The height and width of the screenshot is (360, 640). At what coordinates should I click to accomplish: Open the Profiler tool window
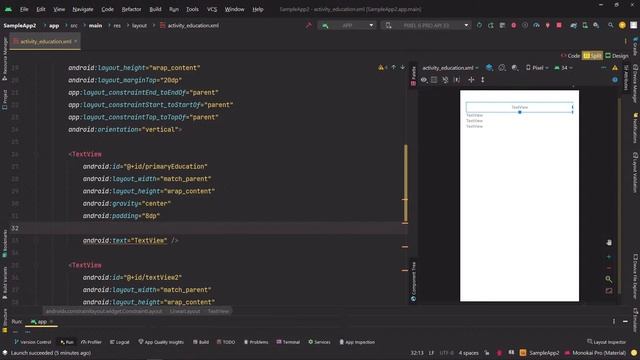click(x=91, y=342)
